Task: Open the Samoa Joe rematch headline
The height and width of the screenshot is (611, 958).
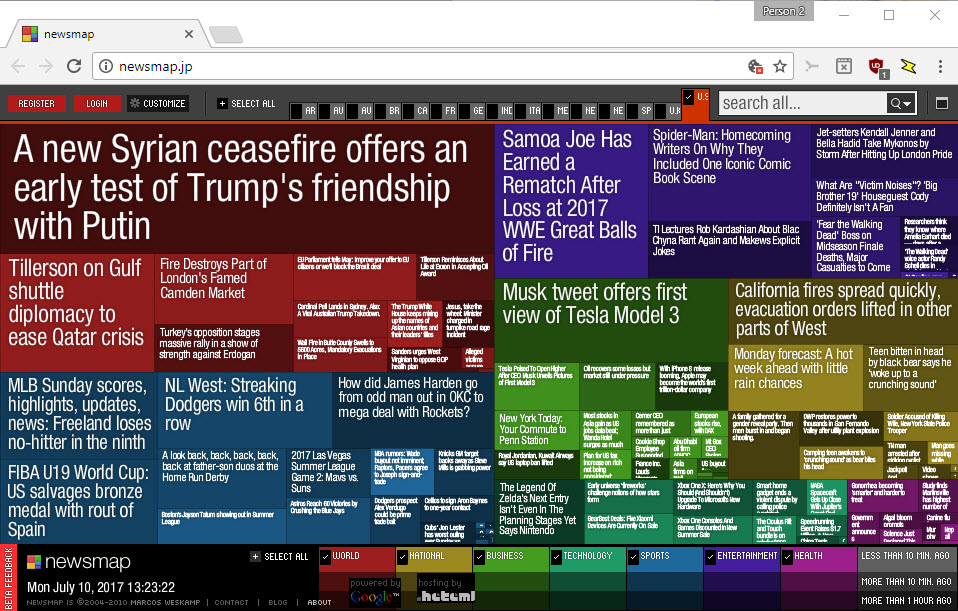Action: [571, 201]
